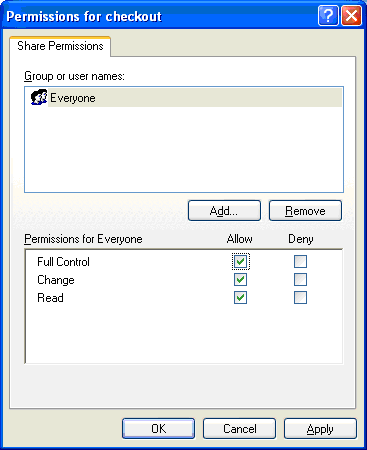Close the Permissions for checkout dialog
Viewport: 367px width, 450px height.
(x=351, y=15)
